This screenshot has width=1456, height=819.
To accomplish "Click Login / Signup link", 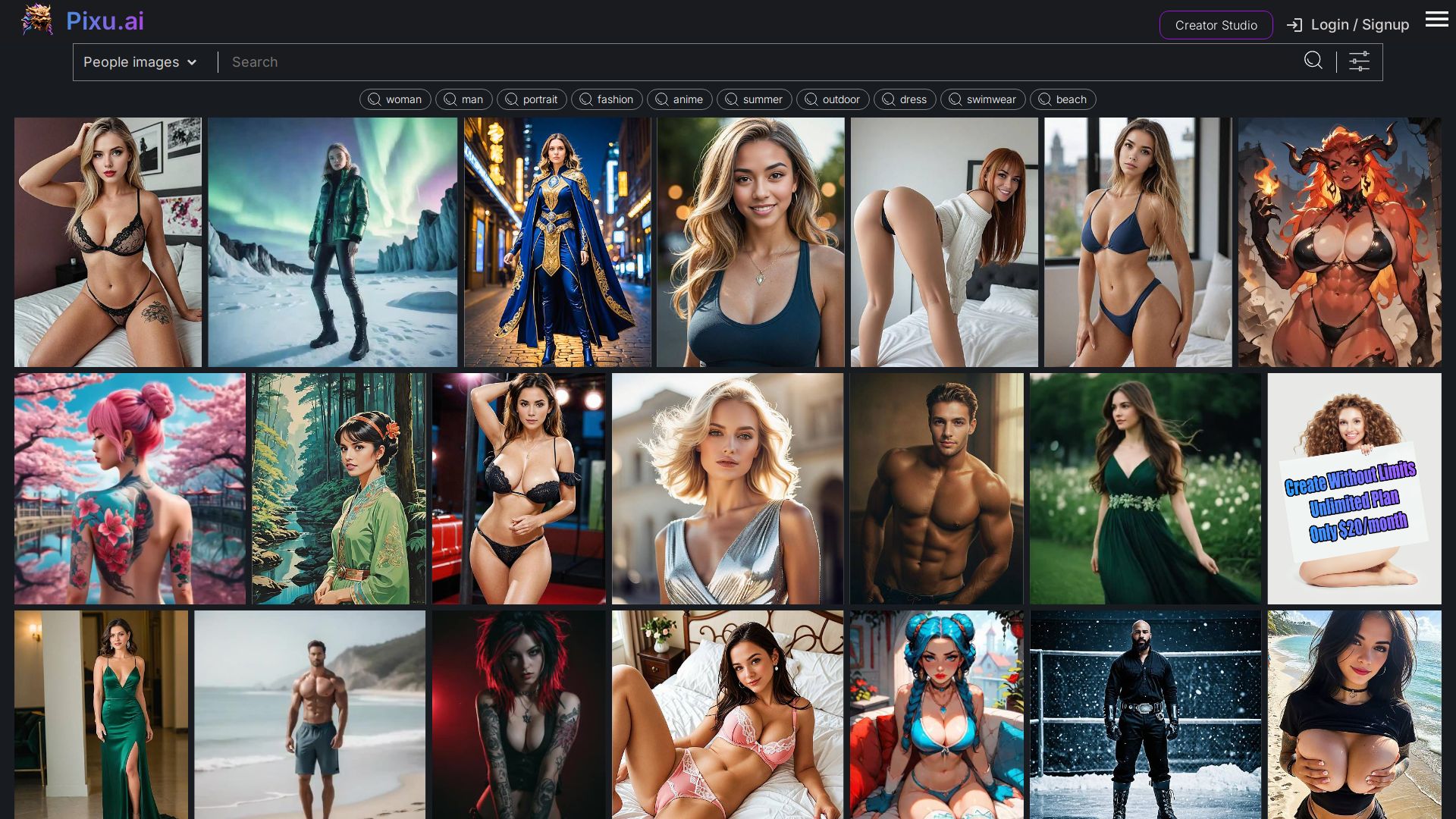I will coord(1359,25).
